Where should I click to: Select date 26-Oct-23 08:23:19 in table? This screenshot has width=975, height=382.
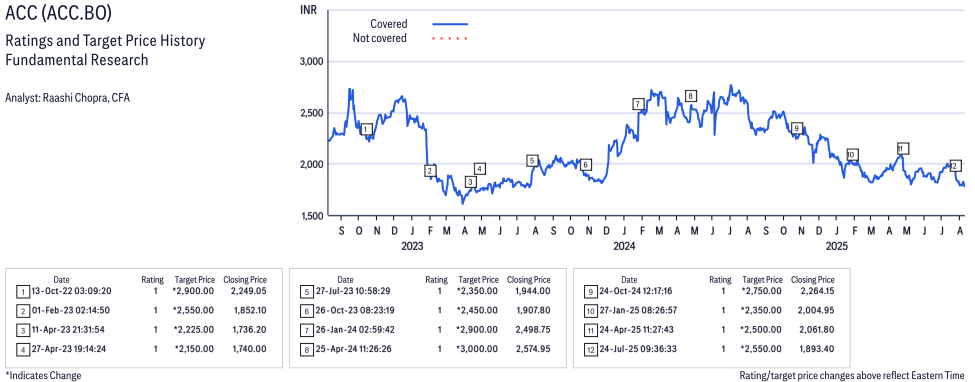coord(354,310)
